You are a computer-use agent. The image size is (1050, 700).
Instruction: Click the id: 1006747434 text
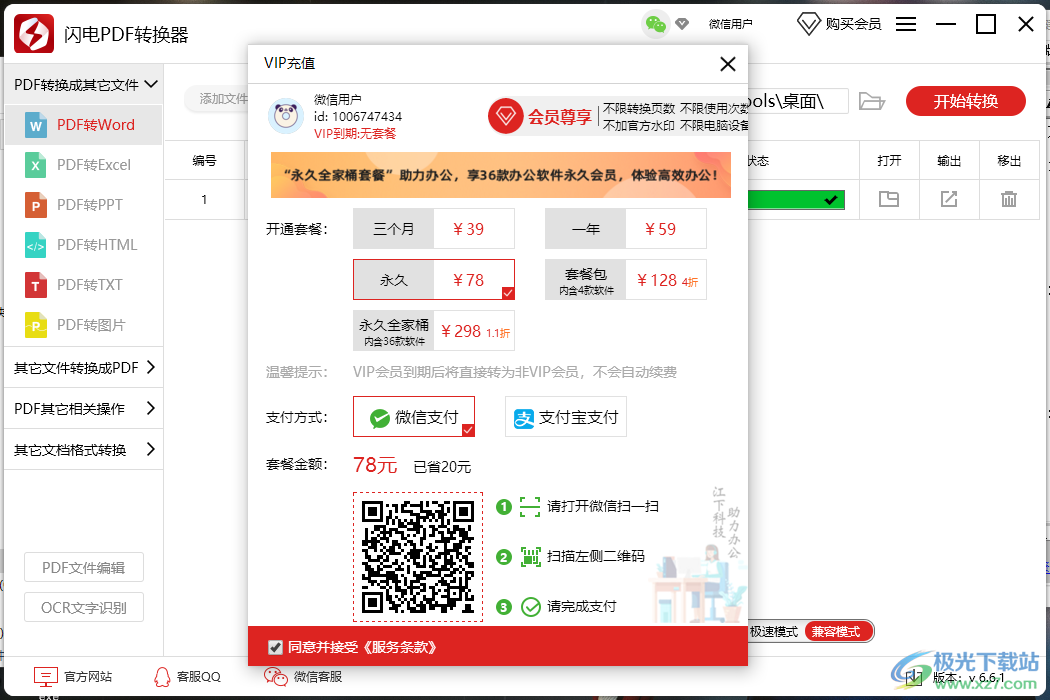[358, 117]
